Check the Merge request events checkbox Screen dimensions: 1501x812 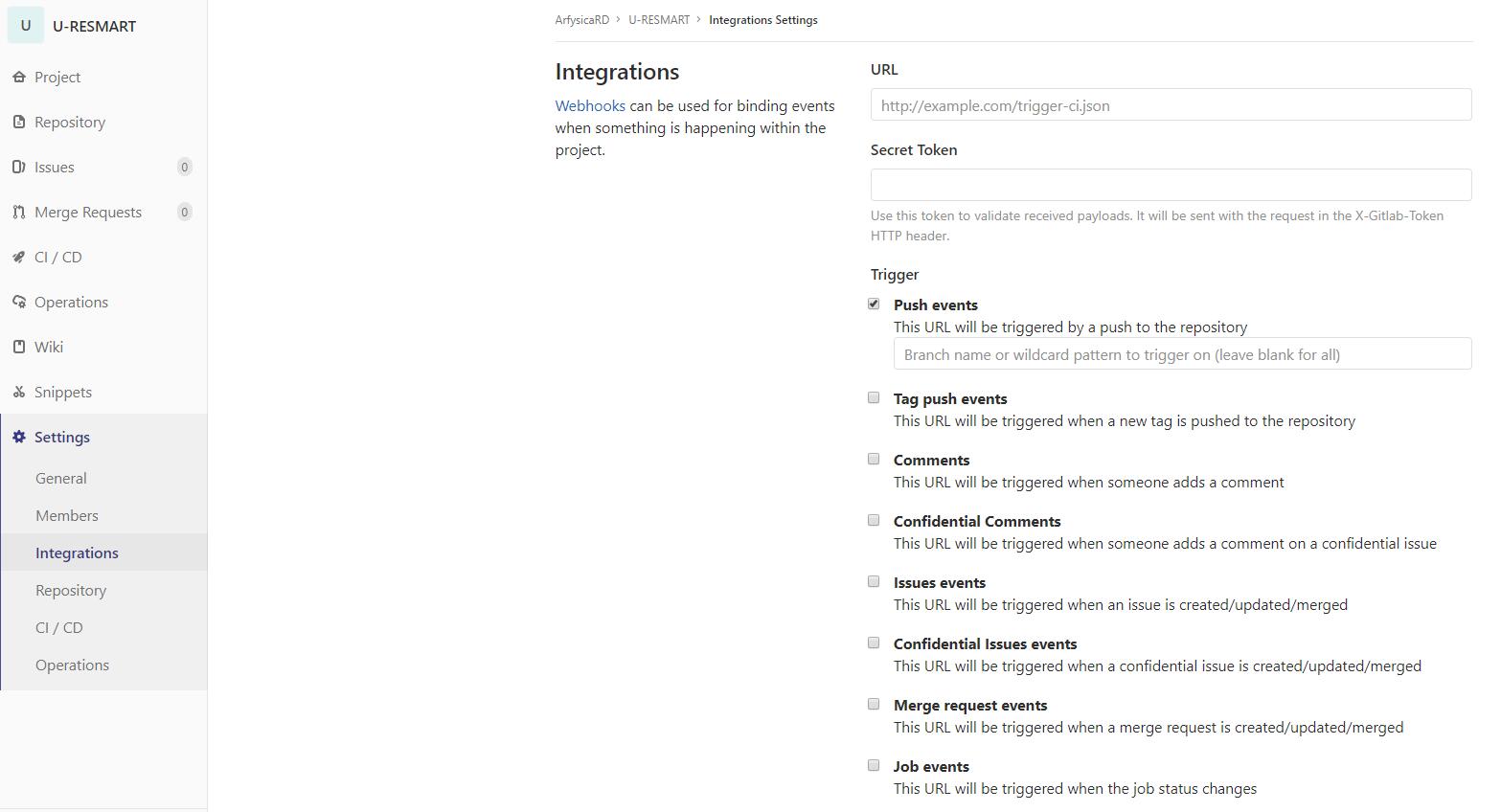coord(874,704)
